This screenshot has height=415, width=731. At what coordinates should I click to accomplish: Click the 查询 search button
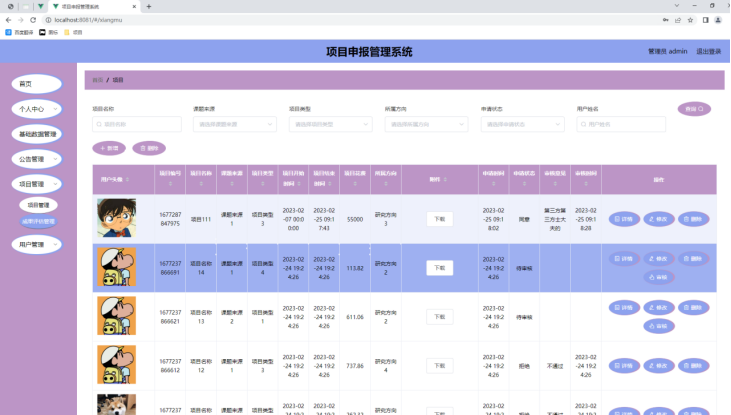[x=694, y=109]
